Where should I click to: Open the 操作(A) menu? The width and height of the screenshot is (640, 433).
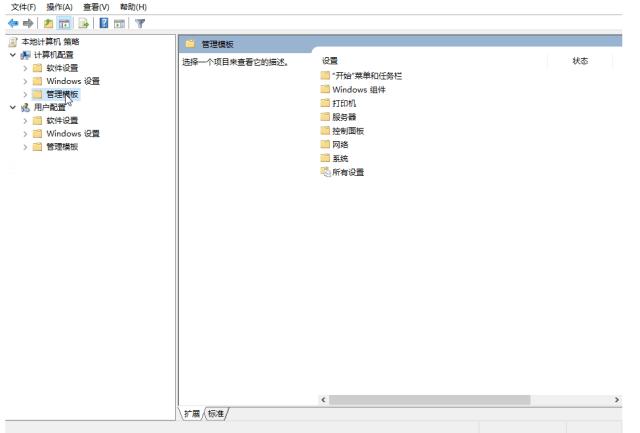coord(59,7)
